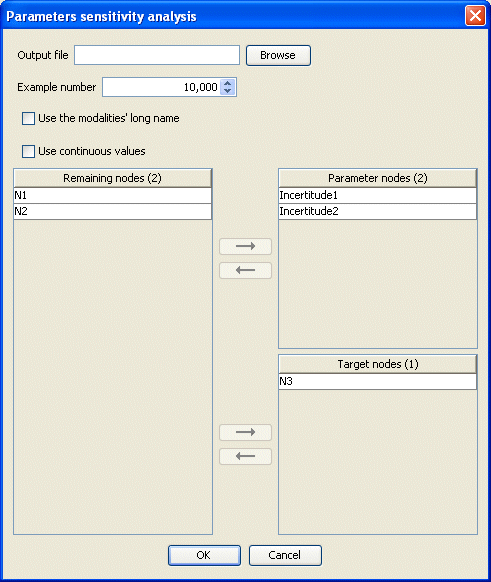Select node N1 in Remaining nodes
491x582 pixels.
click(x=112, y=195)
